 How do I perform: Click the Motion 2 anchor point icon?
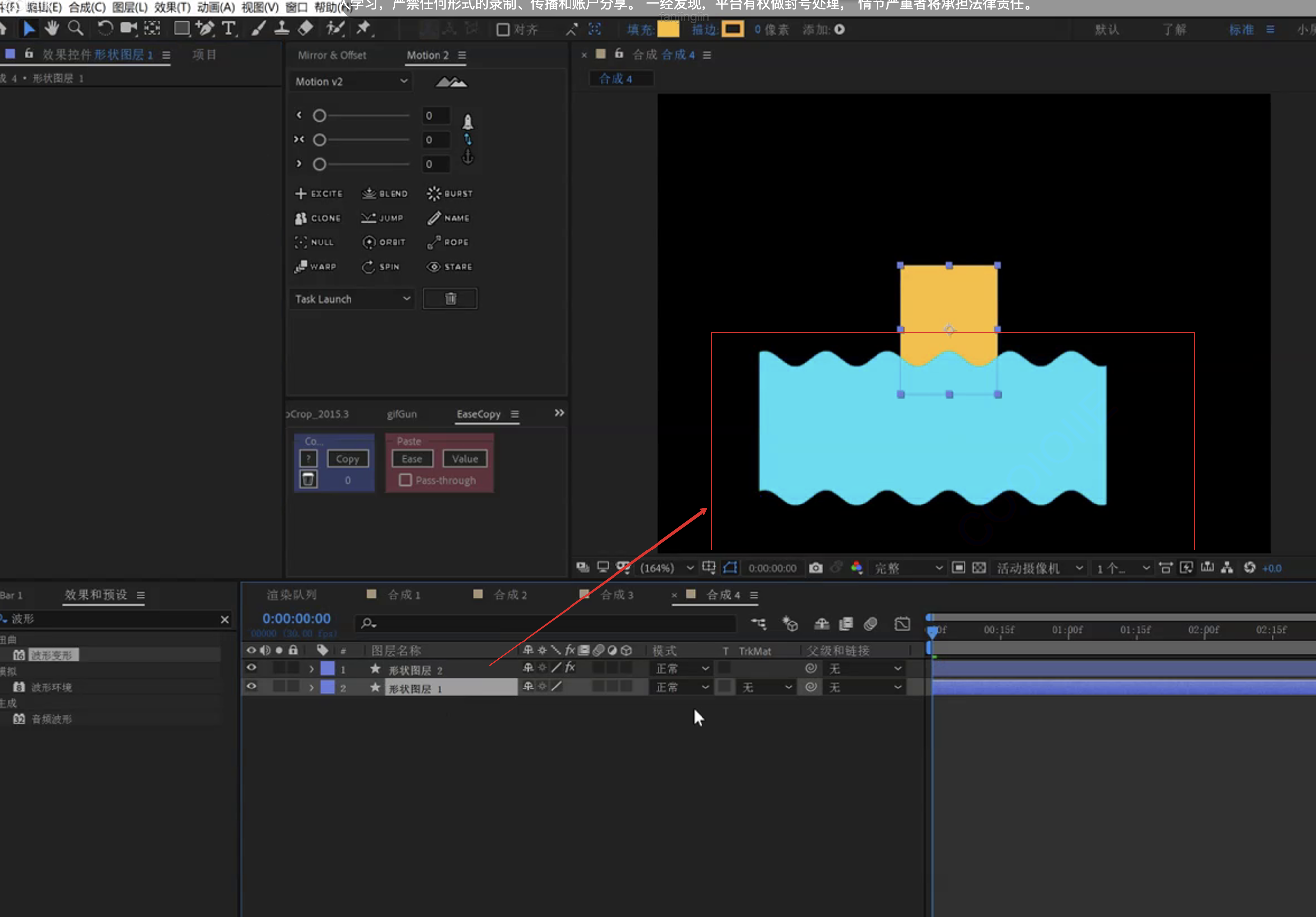(x=468, y=157)
